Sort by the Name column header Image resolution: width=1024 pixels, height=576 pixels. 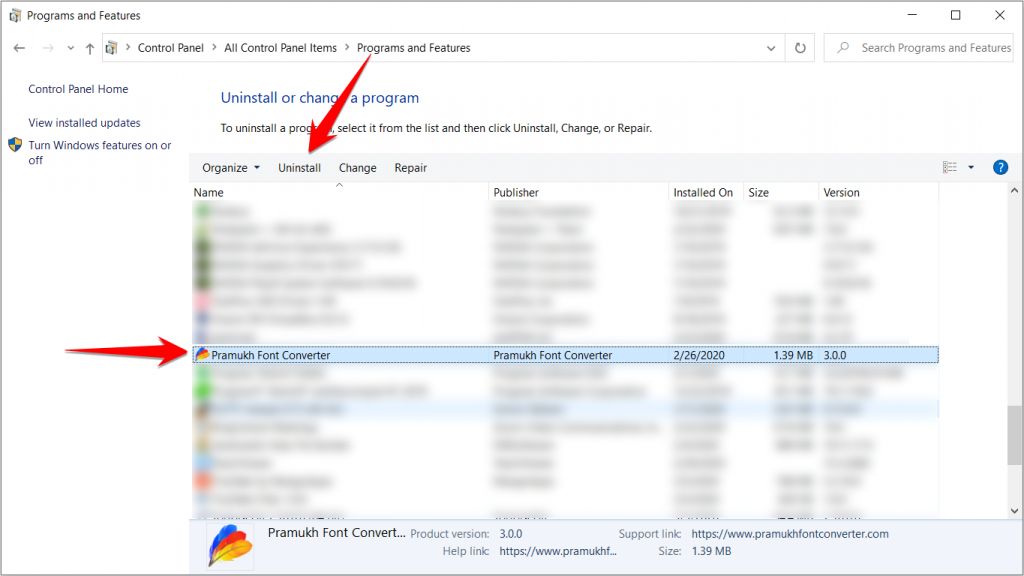(340, 193)
